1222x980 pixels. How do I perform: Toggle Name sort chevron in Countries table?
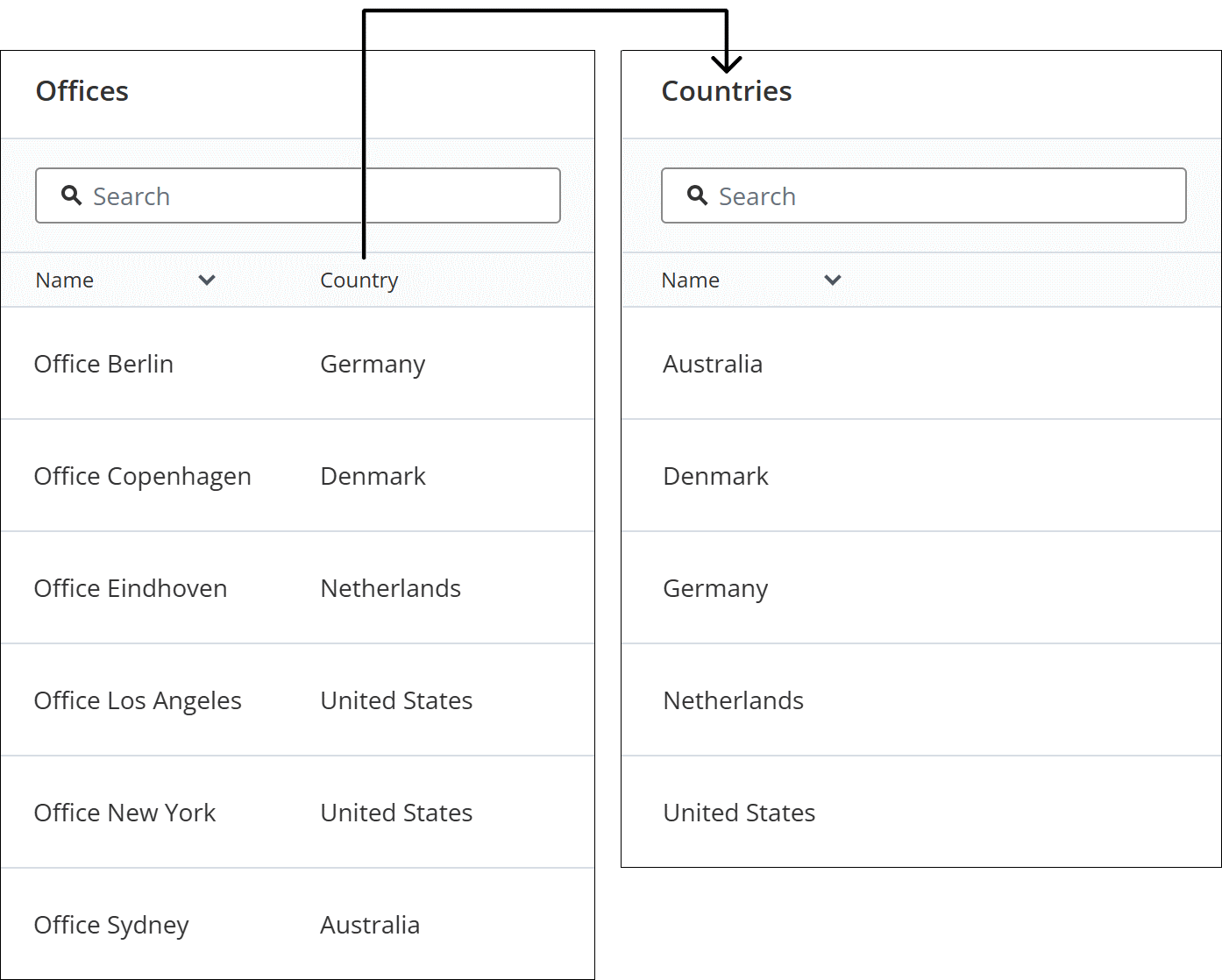click(833, 281)
